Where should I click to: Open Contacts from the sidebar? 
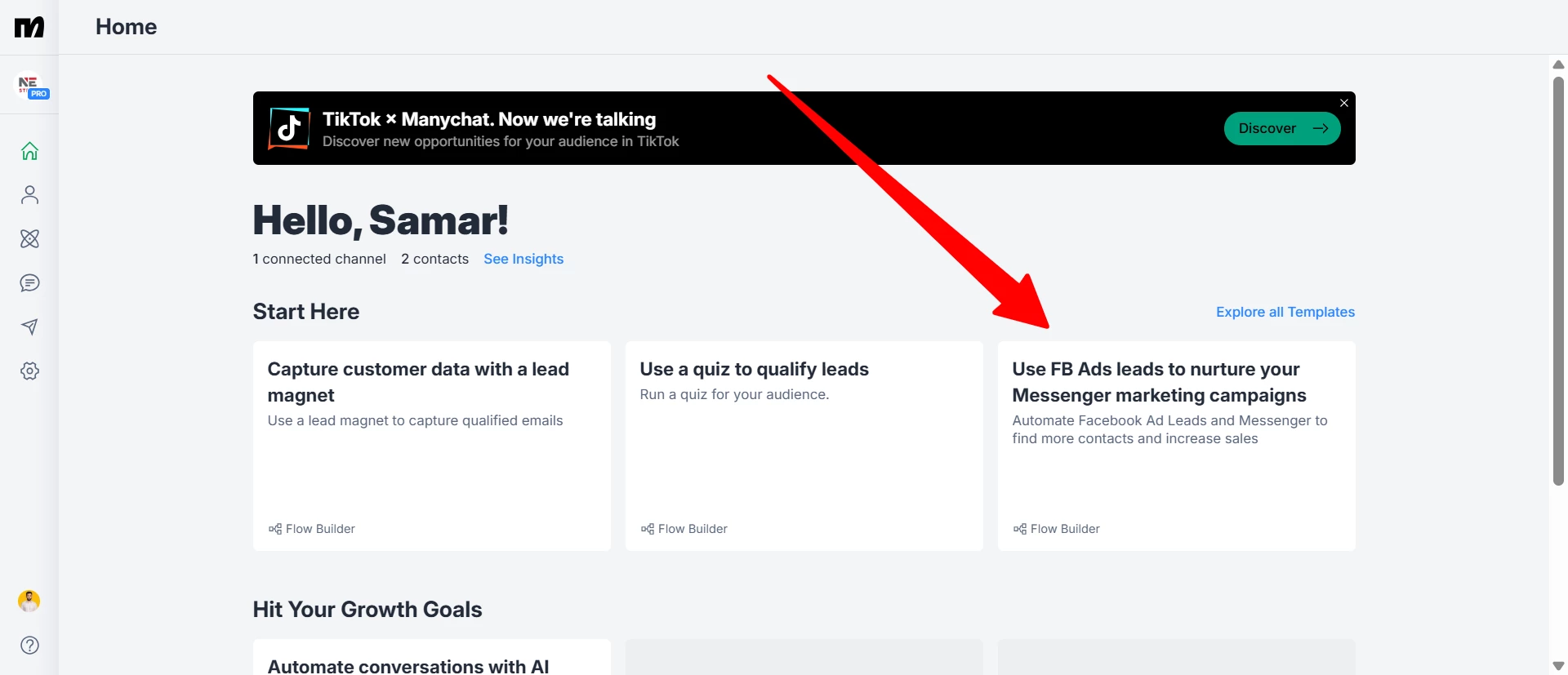(x=29, y=195)
